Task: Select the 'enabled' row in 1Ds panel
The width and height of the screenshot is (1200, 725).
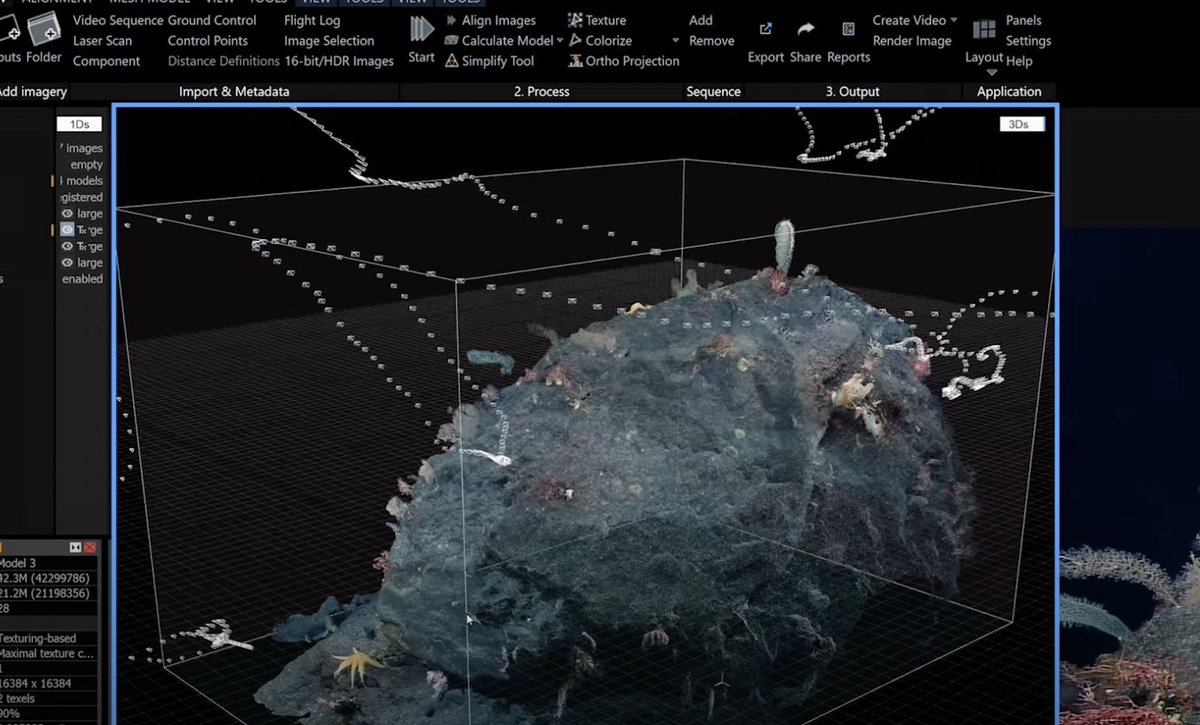Action: point(82,279)
